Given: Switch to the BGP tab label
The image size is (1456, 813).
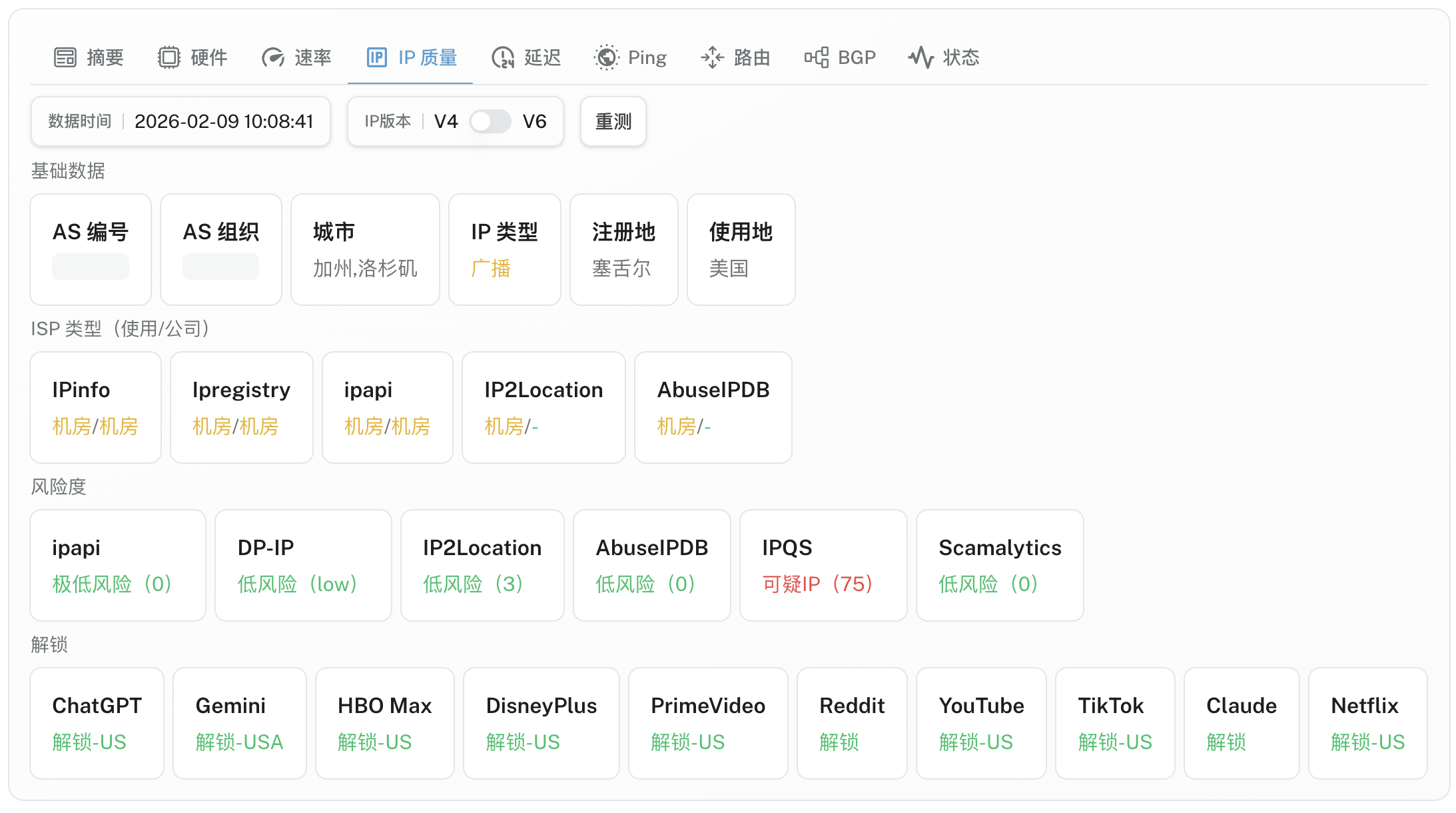Looking at the screenshot, I should (x=857, y=57).
